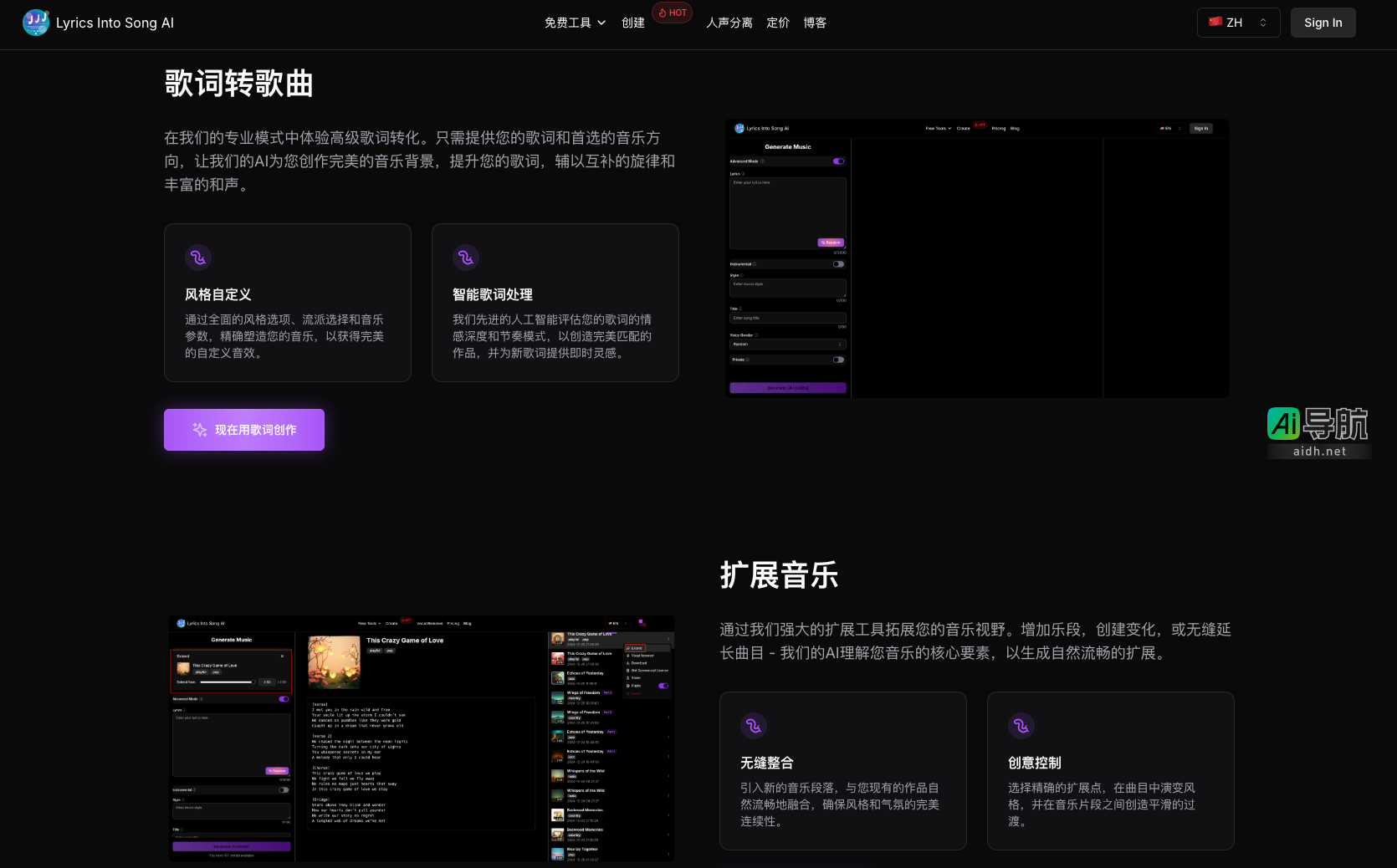Open the Voice Gender dropdown set to Random
Screen dimensions: 1397x868
787,344
